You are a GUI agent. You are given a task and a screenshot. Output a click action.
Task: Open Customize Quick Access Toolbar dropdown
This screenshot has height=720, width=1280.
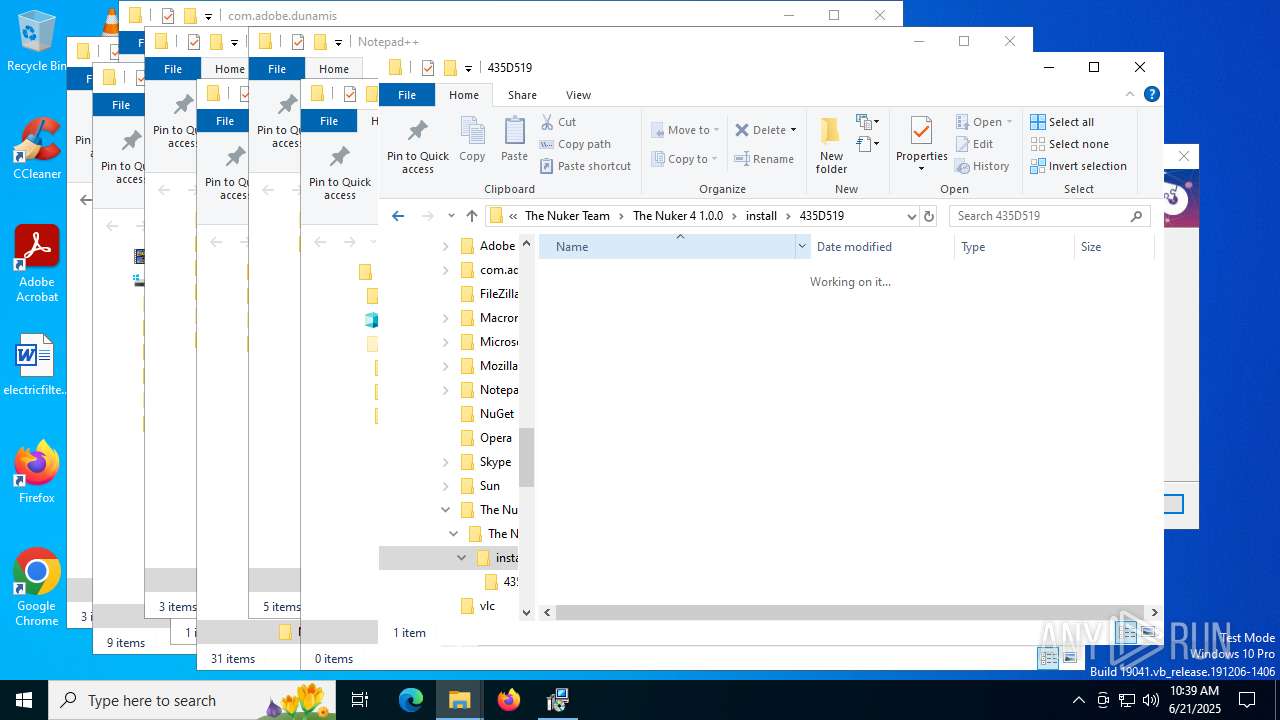[468, 69]
